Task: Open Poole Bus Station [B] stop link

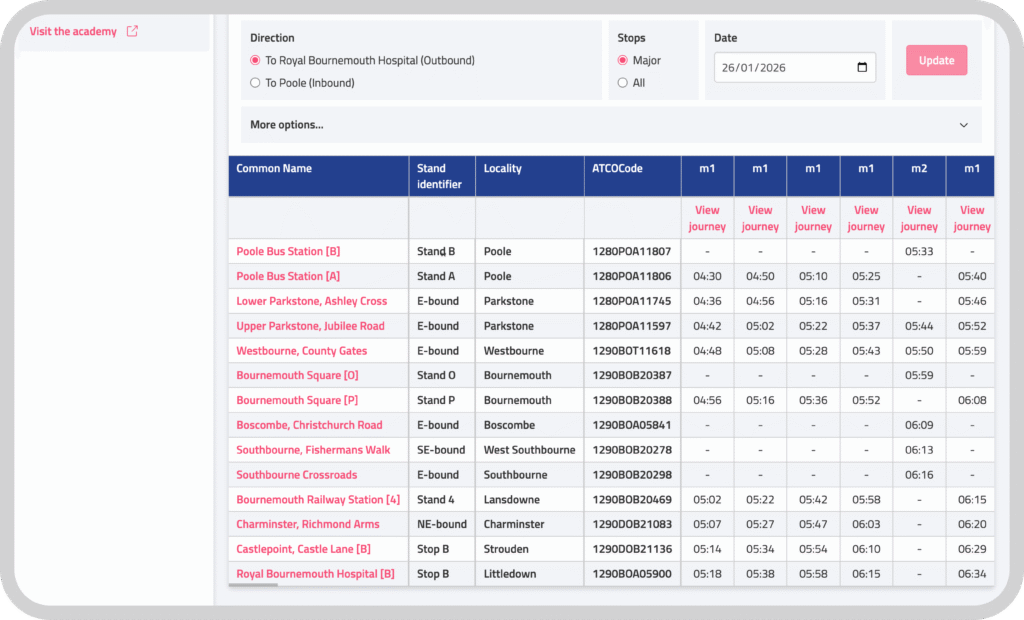Action: tap(288, 251)
